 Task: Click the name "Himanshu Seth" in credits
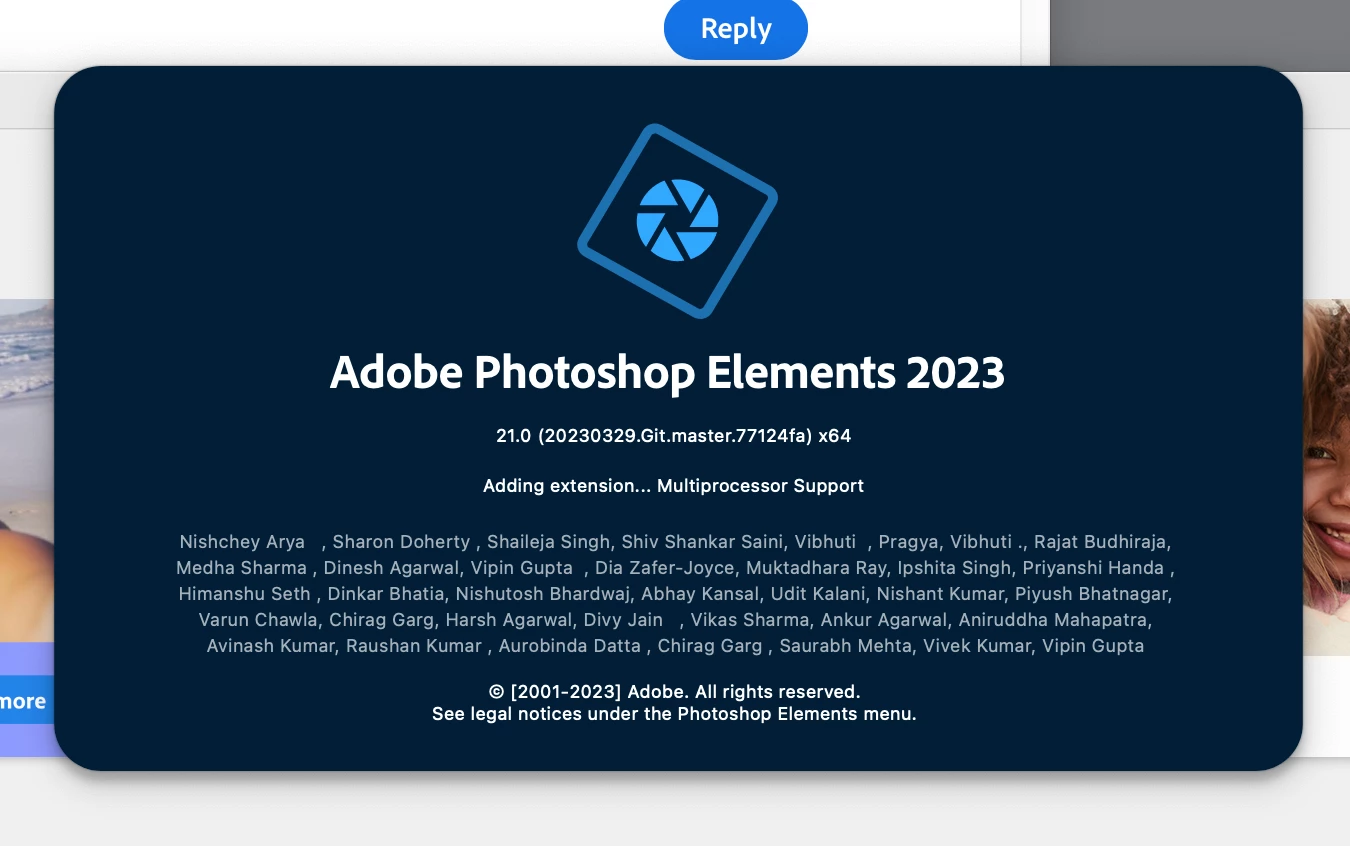(x=244, y=594)
